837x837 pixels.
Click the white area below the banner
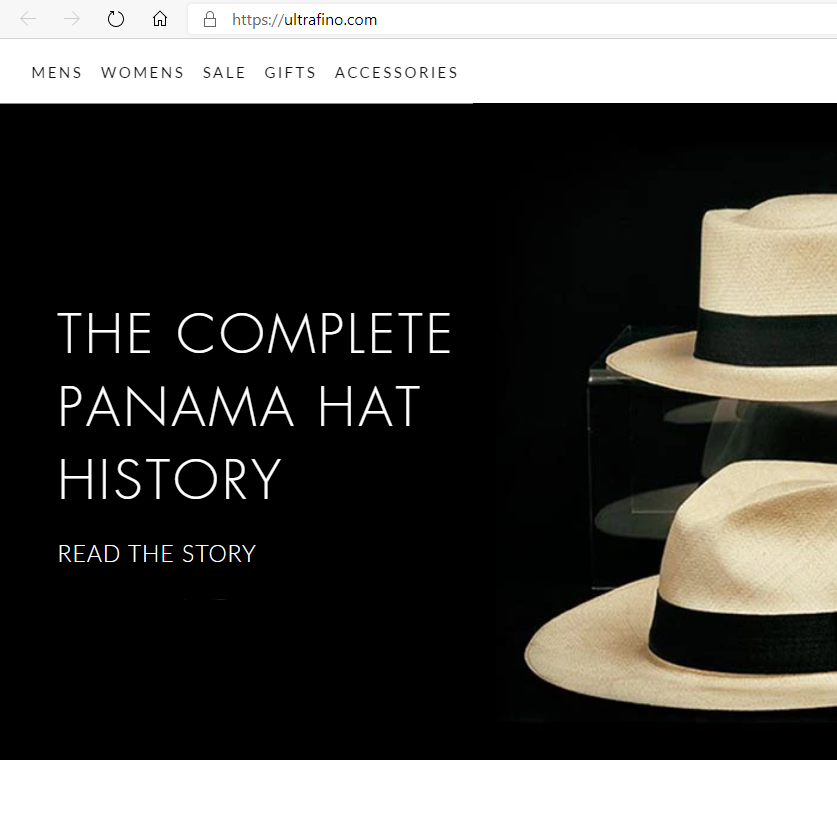[x=418, y=798]
